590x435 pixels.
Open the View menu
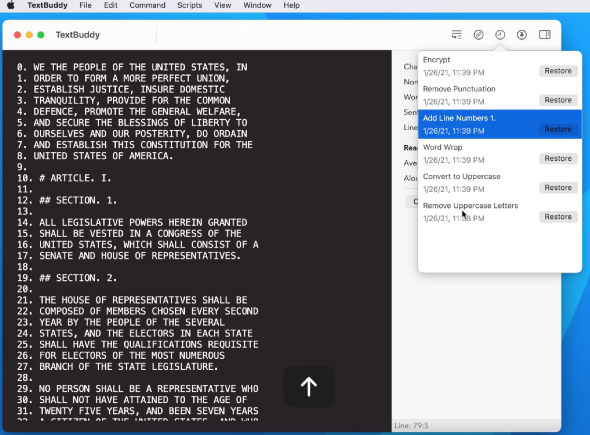tap(223, 5)
